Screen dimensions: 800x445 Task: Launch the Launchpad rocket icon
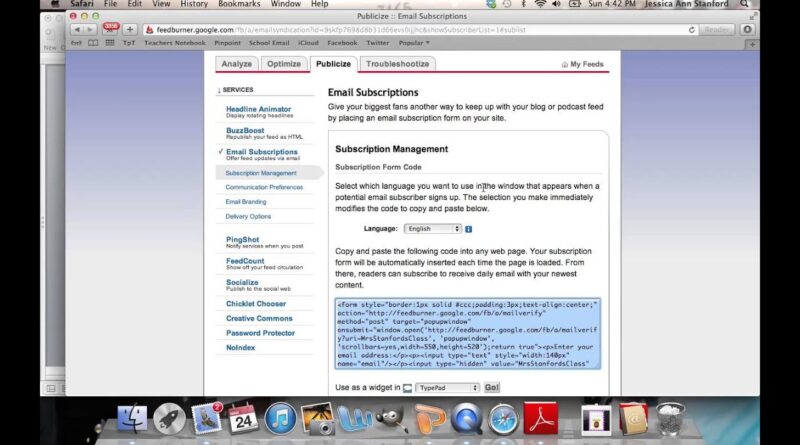tap(169, 418)
